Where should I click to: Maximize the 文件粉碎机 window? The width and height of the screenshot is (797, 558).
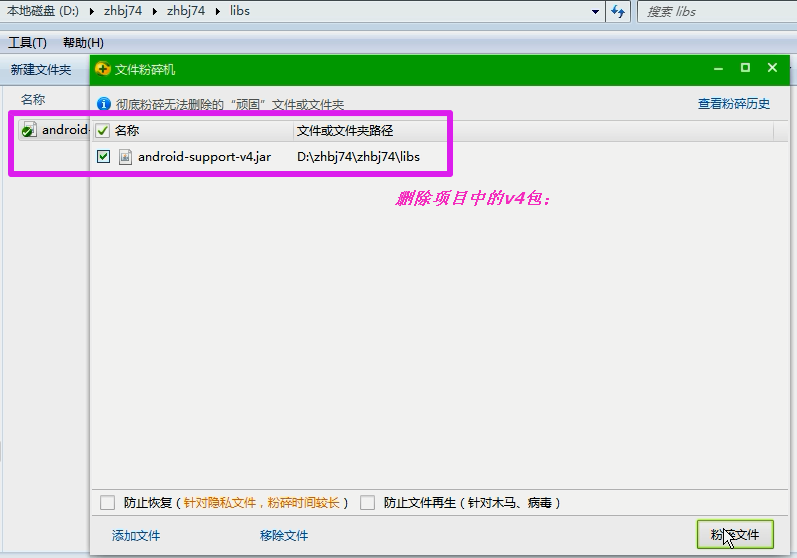(x=745, y=68)
